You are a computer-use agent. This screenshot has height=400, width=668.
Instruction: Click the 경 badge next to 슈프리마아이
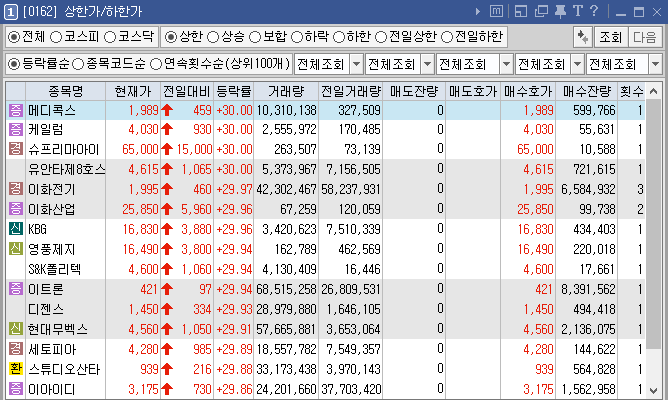[x=16, y=149]
